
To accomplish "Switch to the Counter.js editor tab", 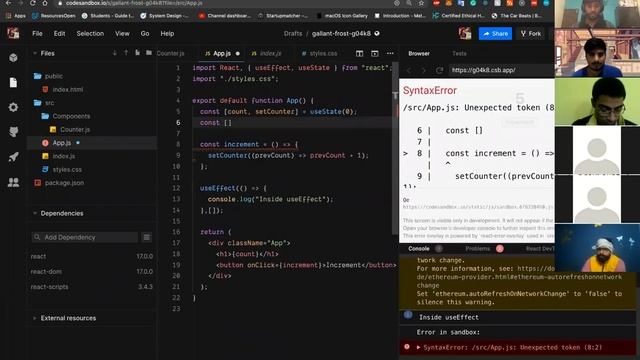I will 170,53.
